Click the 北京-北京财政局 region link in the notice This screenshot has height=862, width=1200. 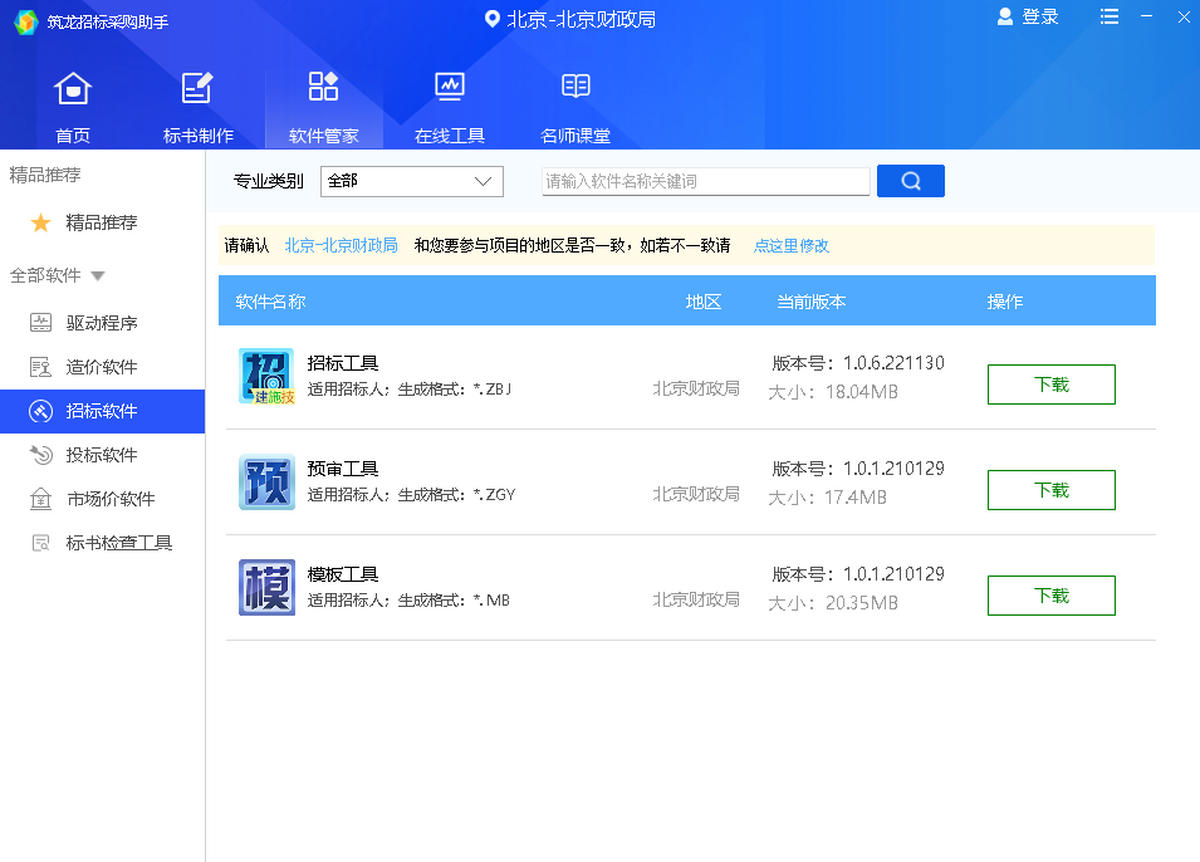pyautogui.click(x=341, y=245)
